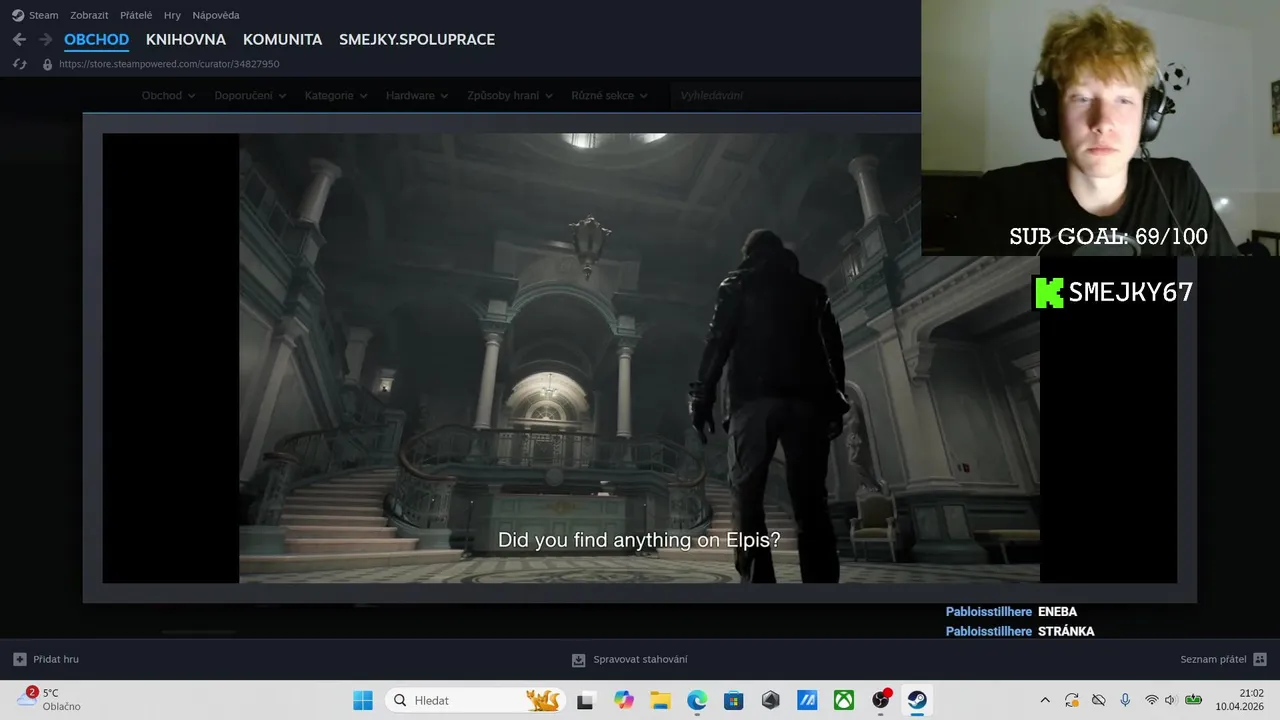
Task: Switch to the KNIHOVNA tab
Action: 186,40
